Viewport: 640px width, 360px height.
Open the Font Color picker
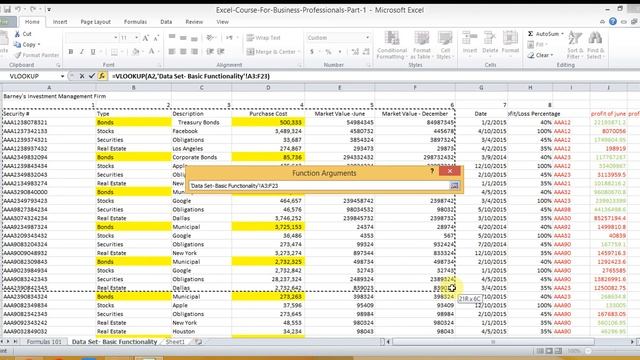152,52
